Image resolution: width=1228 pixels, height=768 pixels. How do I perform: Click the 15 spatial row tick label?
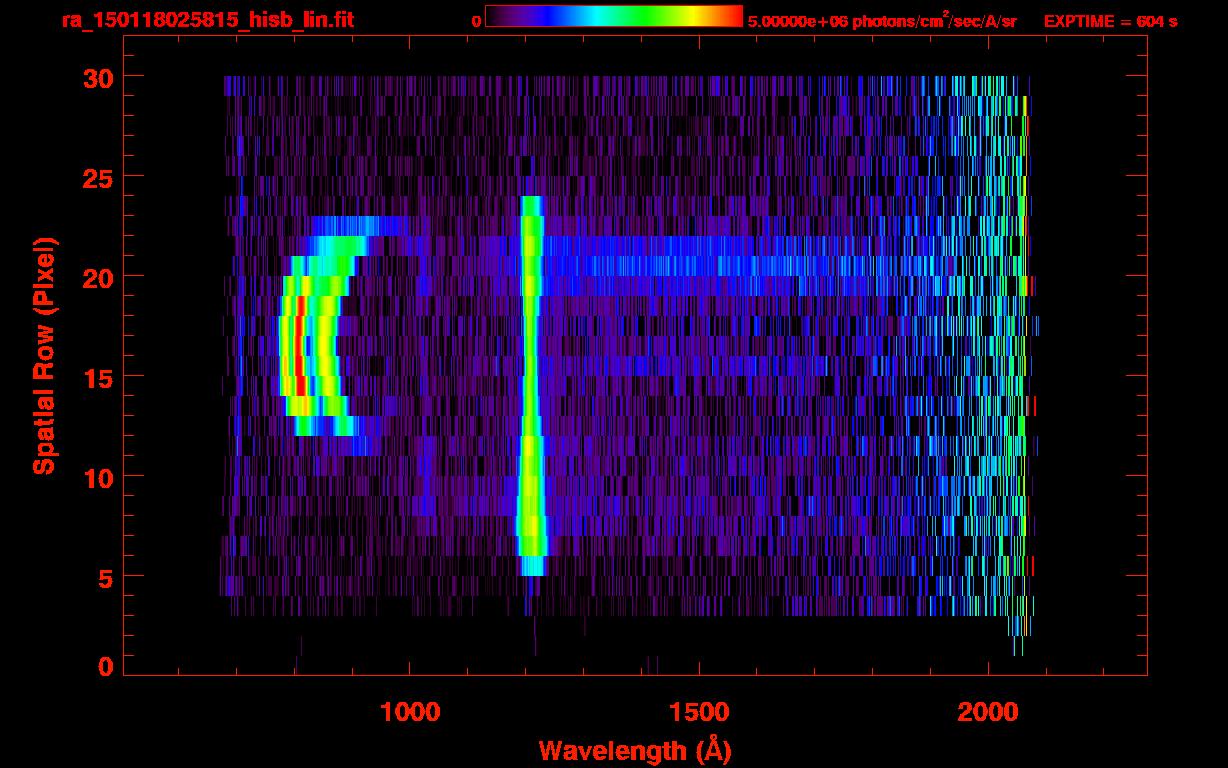point(97,377)
